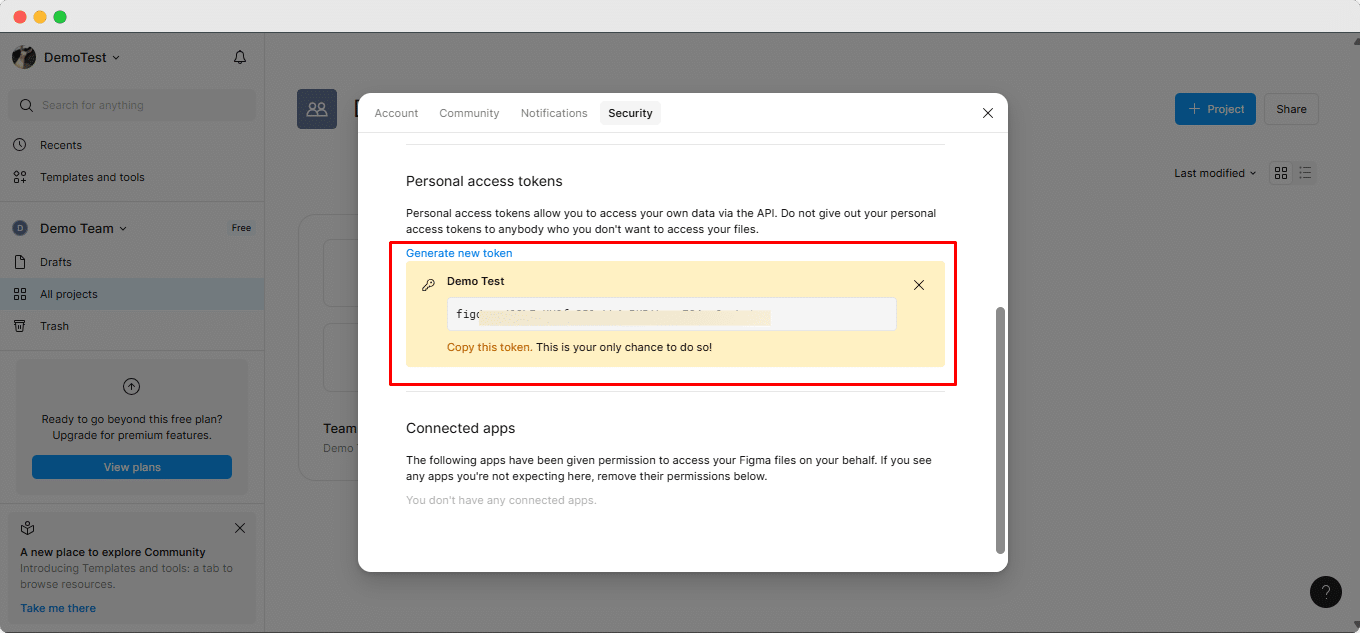Click the Project button
The height and width of the screenshot is (633, 1360).
1215,109
